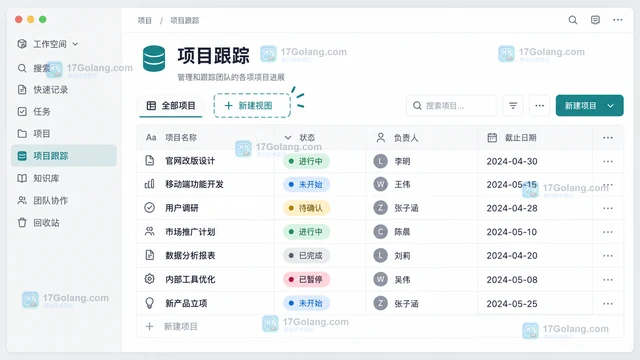
Task: Click date 2024-04-30 cell
Action: 512,161
